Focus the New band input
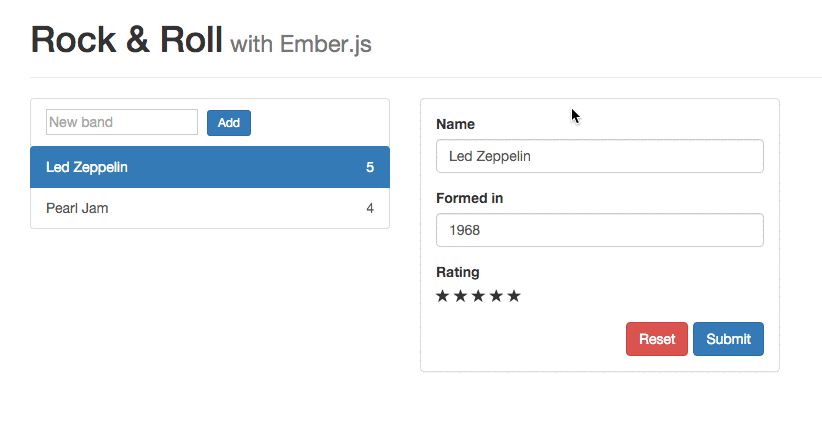Viewport: 822px width, 448px height. (x=122, y=122)
